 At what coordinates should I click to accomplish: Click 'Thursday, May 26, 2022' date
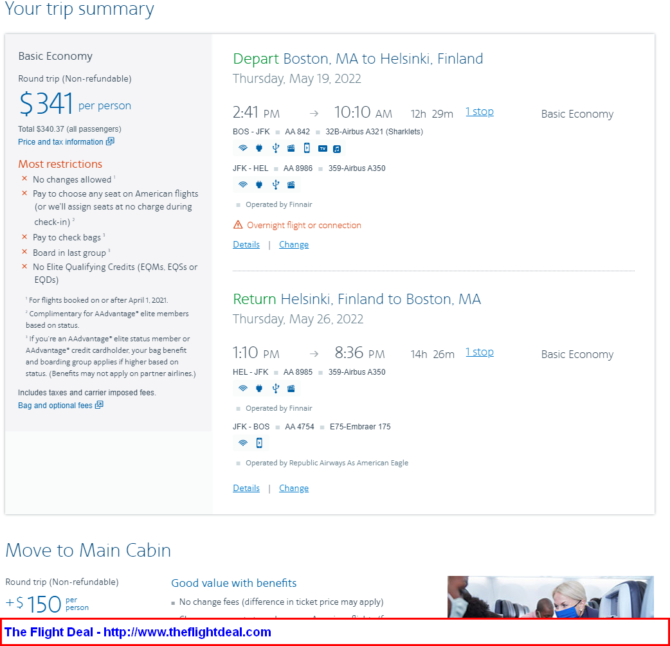(x=298, y=320)
